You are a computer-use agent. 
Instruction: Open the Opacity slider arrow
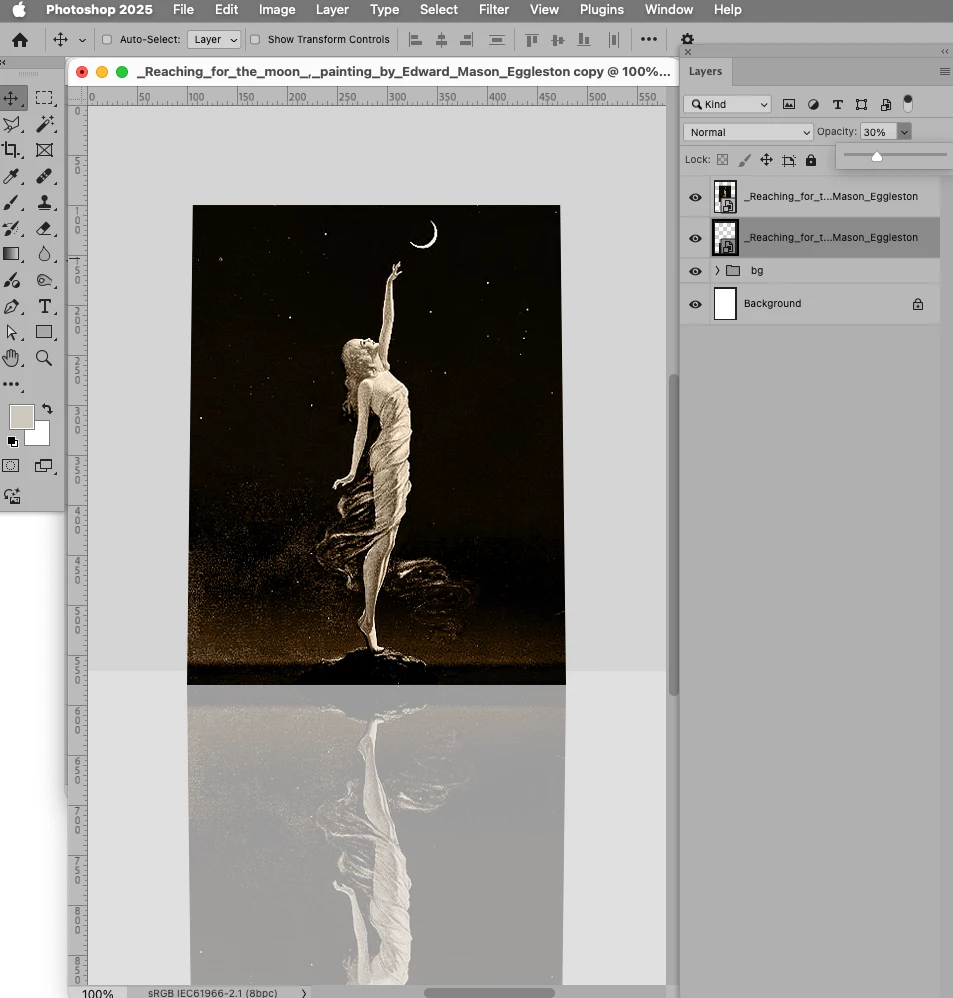point(904,132)
